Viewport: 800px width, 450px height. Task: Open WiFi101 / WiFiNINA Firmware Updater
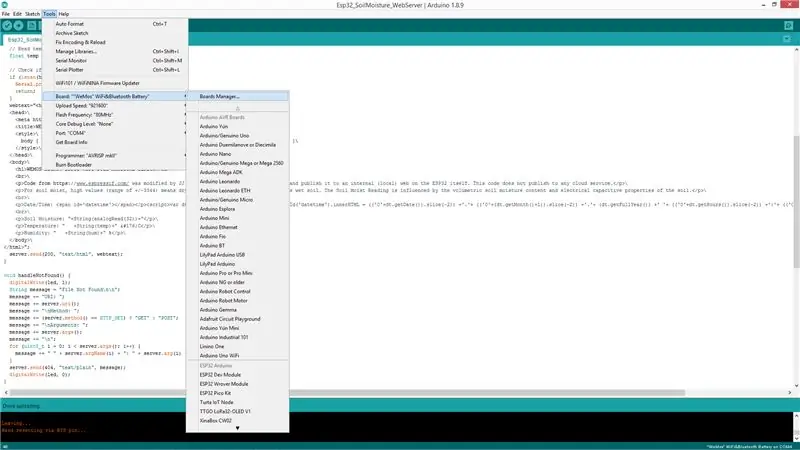115,83
